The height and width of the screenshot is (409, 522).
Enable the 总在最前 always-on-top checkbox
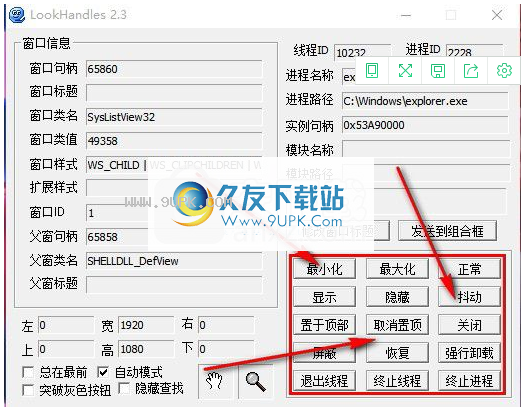coord(28,372)
